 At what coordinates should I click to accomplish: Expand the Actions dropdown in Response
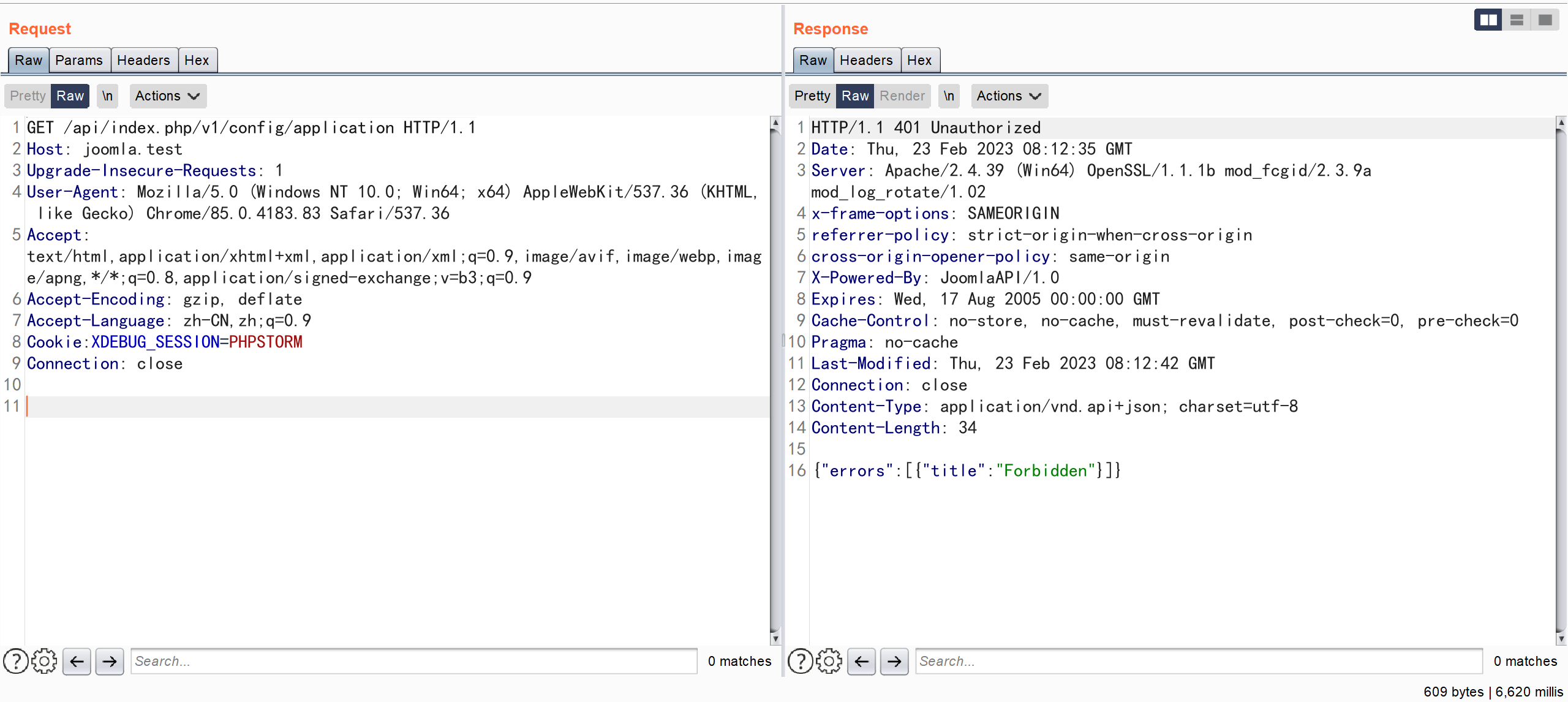point(1007,96)
